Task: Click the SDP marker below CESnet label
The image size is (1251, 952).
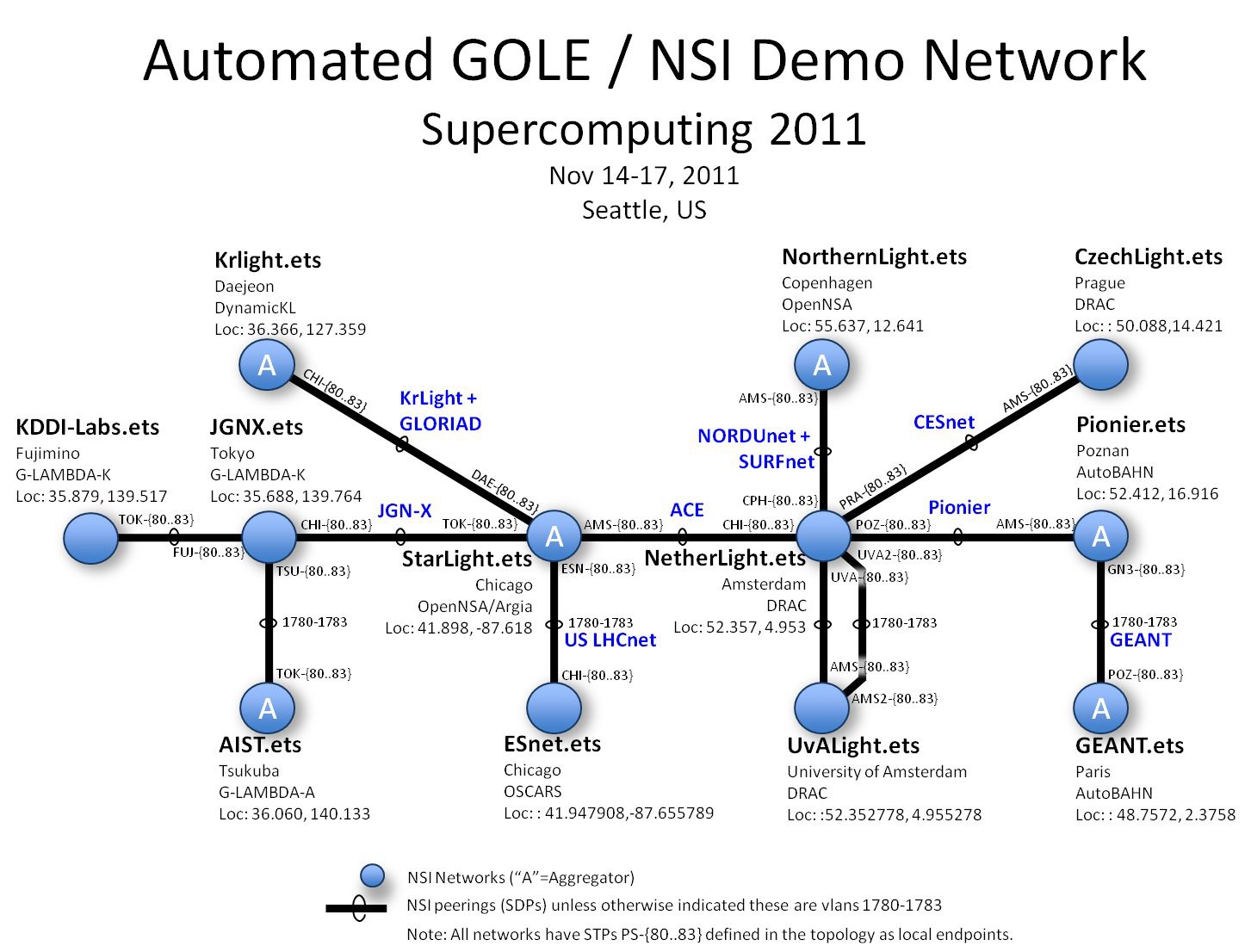Action: click(x=971, y=442)
